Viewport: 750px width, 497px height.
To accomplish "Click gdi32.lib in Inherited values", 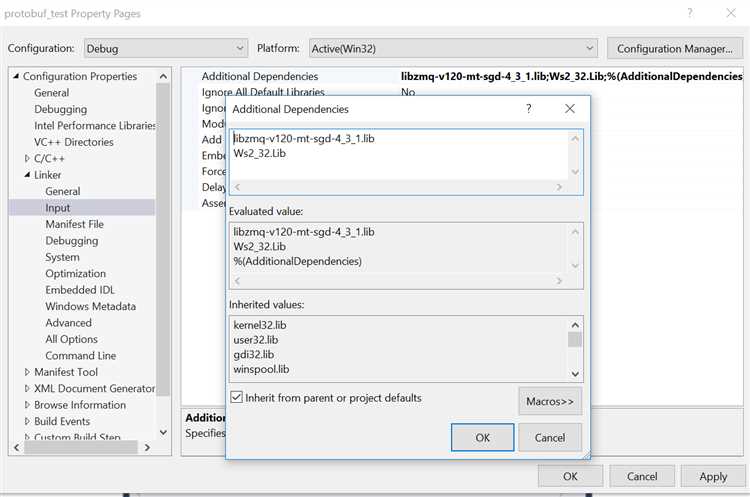I will pyautogui.click(x=254, y=355).
